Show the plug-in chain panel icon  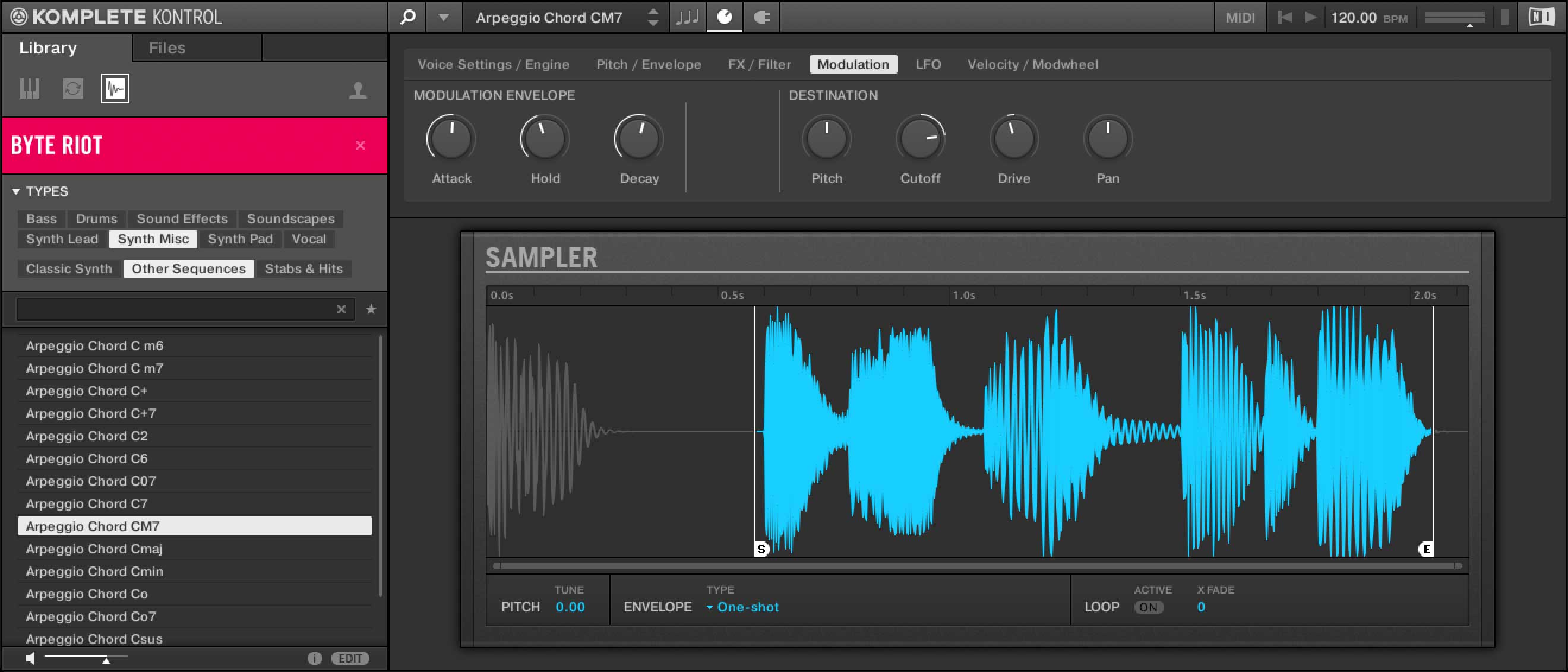[761, 17]
